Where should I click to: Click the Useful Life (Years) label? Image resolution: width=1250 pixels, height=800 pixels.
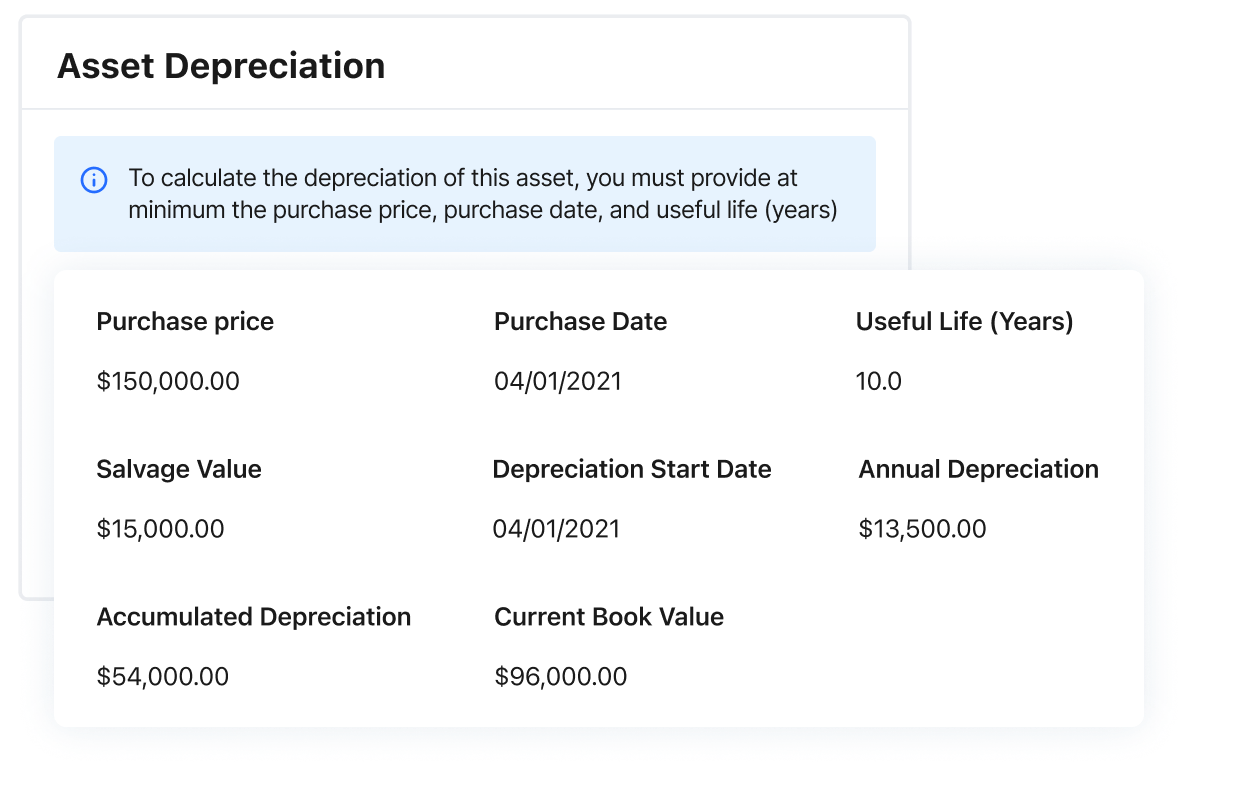(965, 322)
